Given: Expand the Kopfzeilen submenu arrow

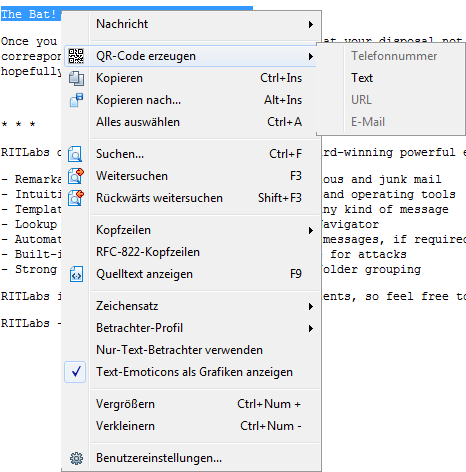Looking at the screenshot, I should click(311, 230).
